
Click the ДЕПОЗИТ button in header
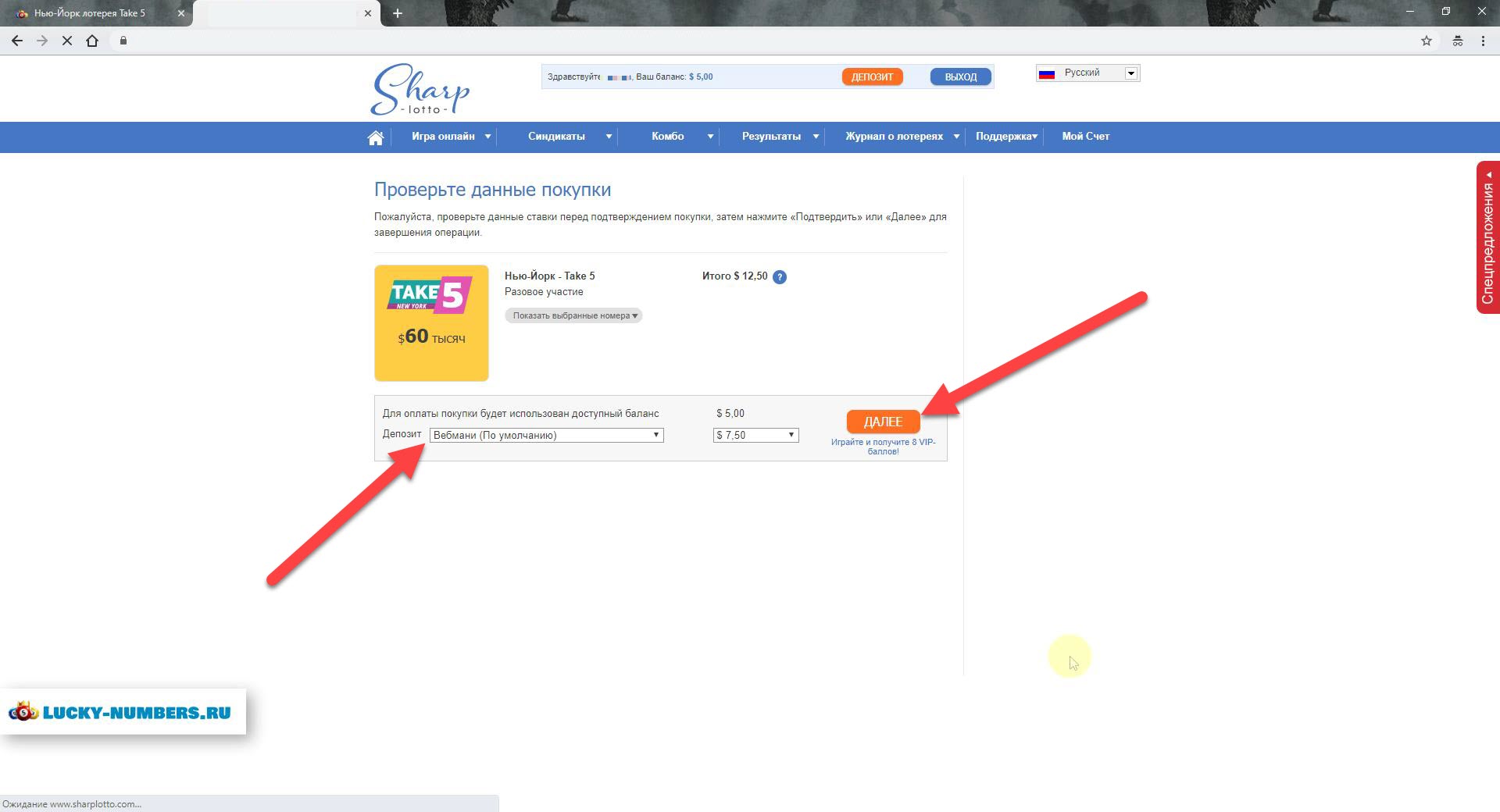pos(872,77)
